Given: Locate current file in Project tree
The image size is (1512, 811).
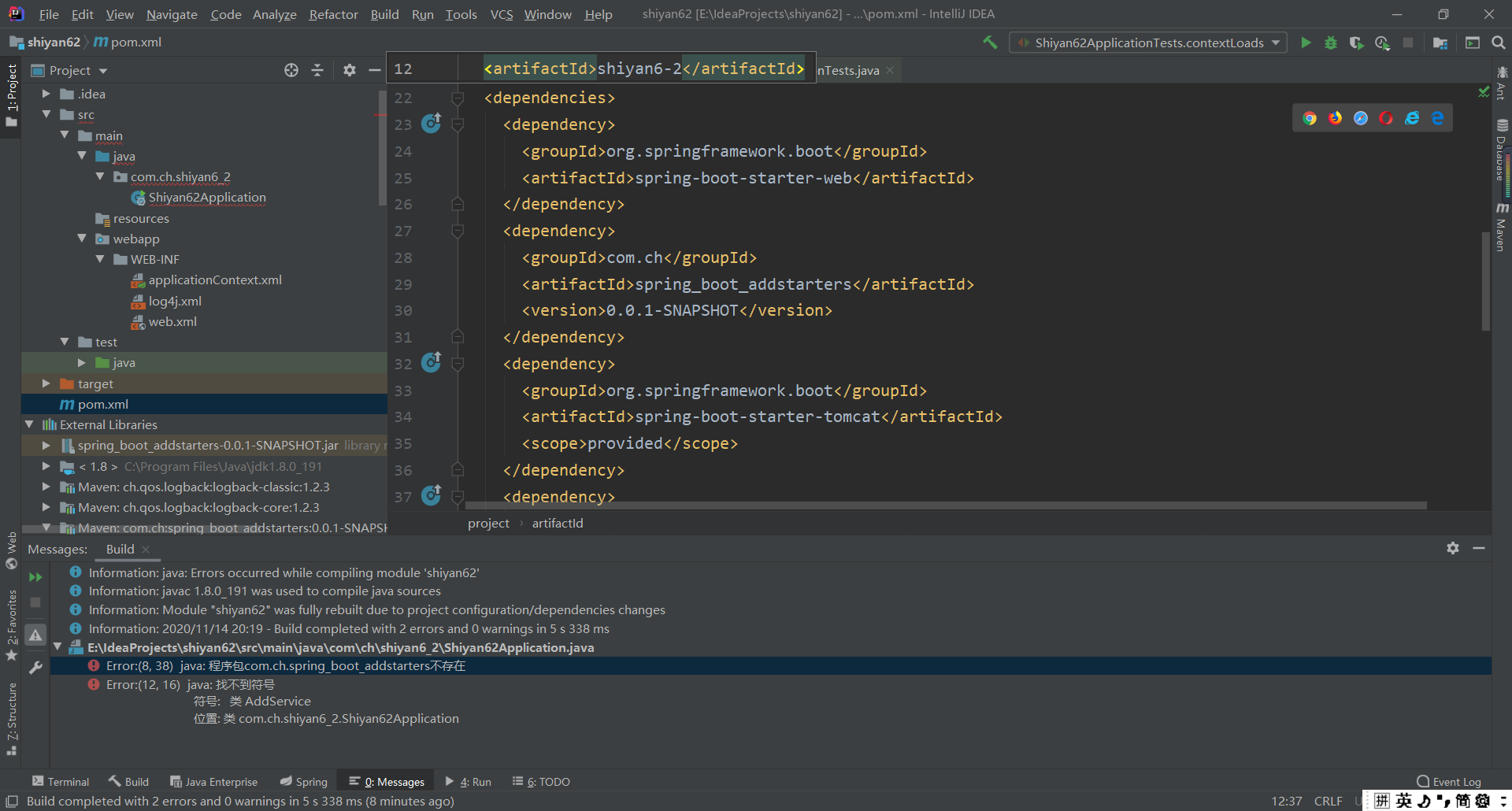Looking at the screenshot, I should pos(291,70).
